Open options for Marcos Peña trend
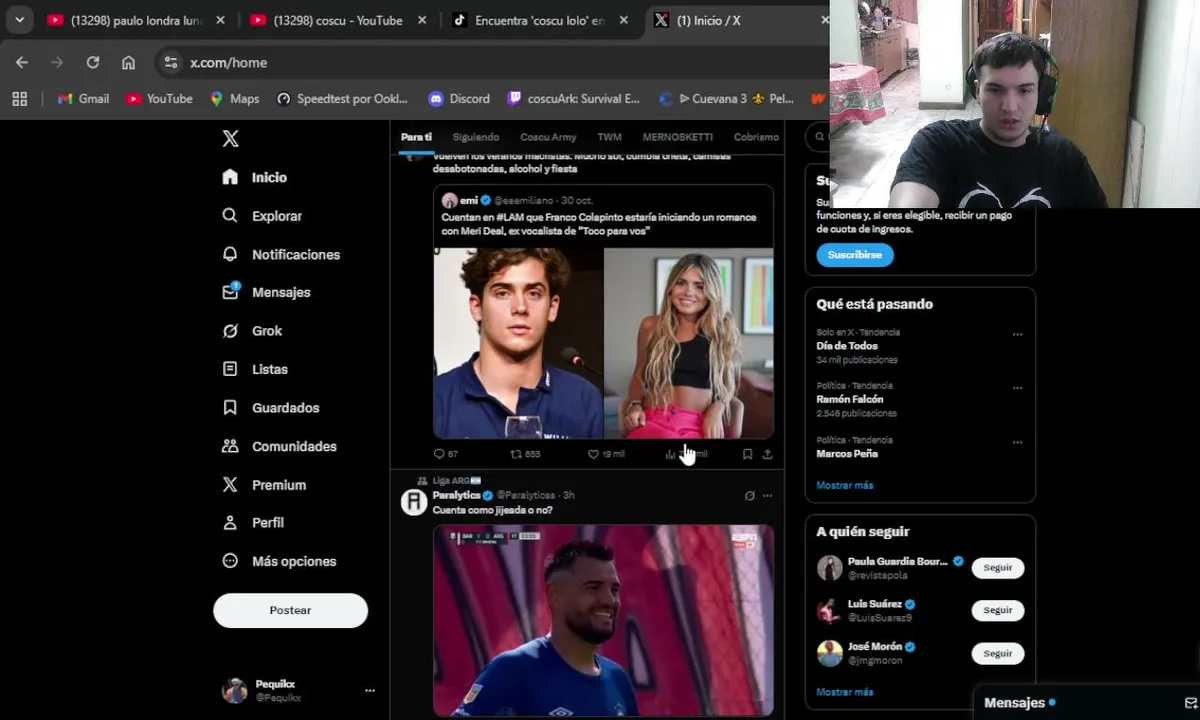 [1017, 442]
